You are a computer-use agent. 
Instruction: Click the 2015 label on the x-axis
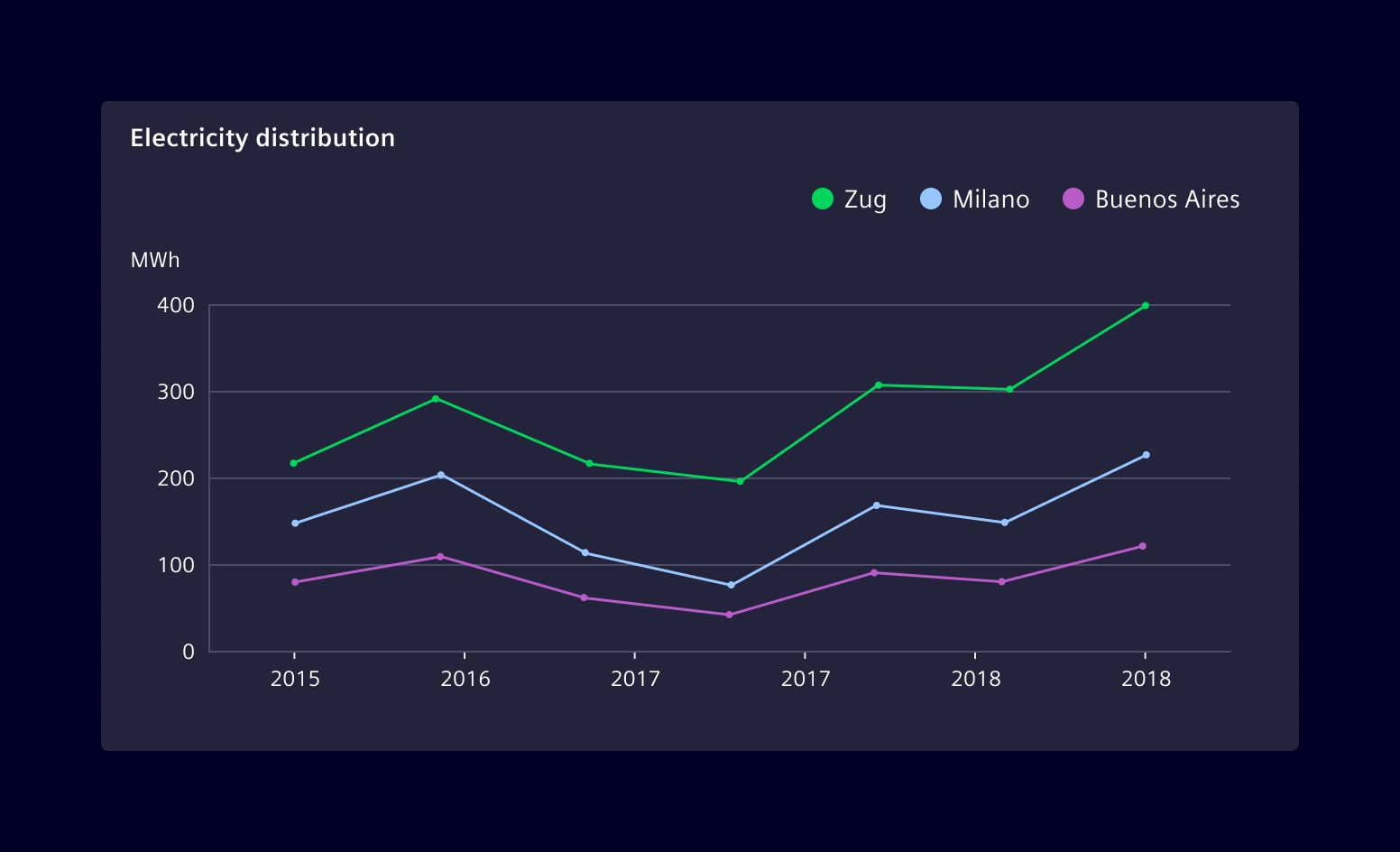coord(296,679)
